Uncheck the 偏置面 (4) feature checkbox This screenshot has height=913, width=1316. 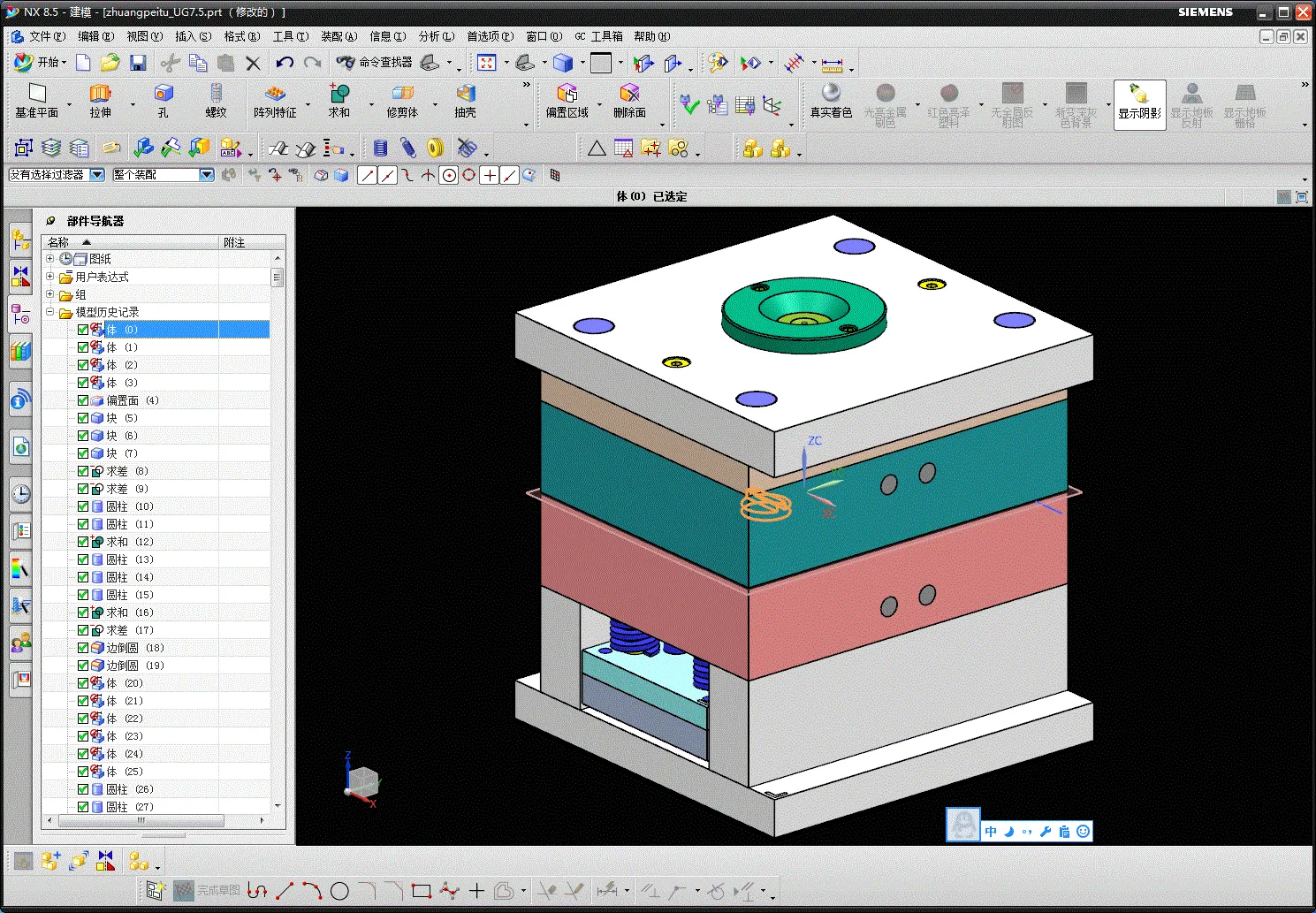point(83,400)
